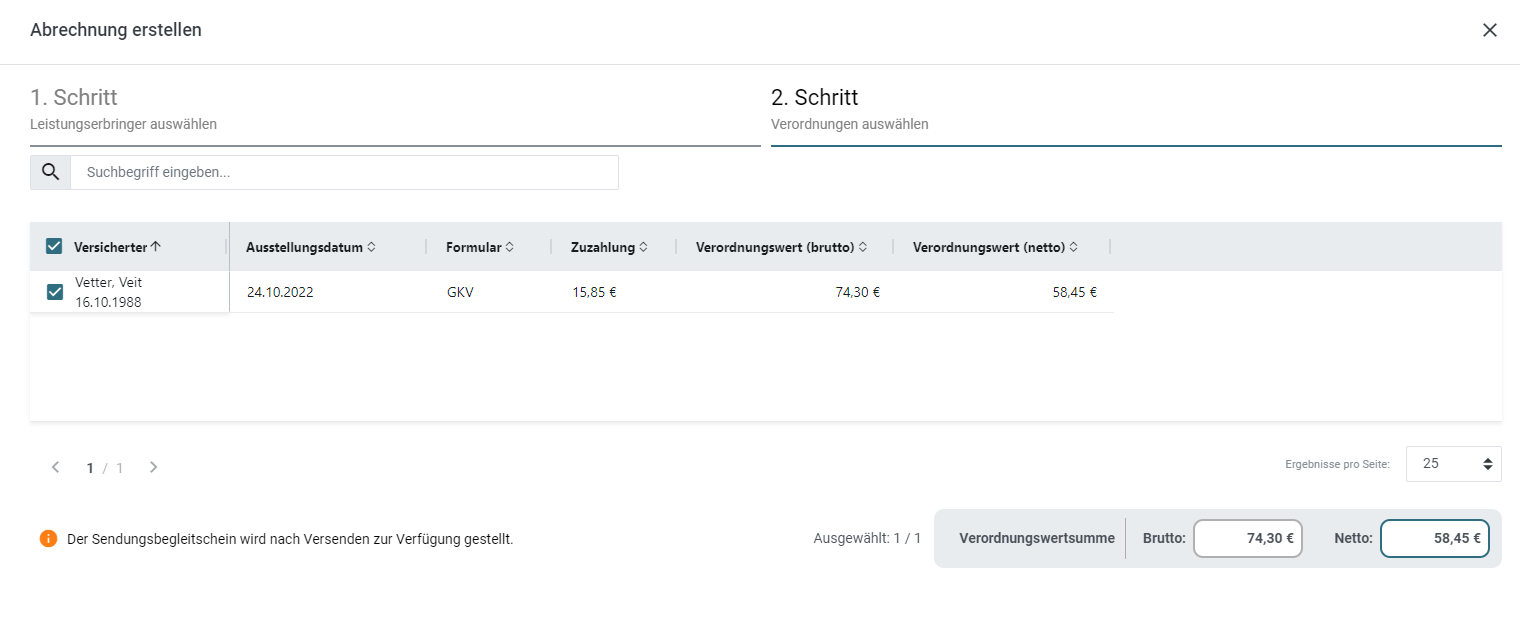
Task: Click the Sendungsbegleitschein info message
Action: (x=290, y=539)
